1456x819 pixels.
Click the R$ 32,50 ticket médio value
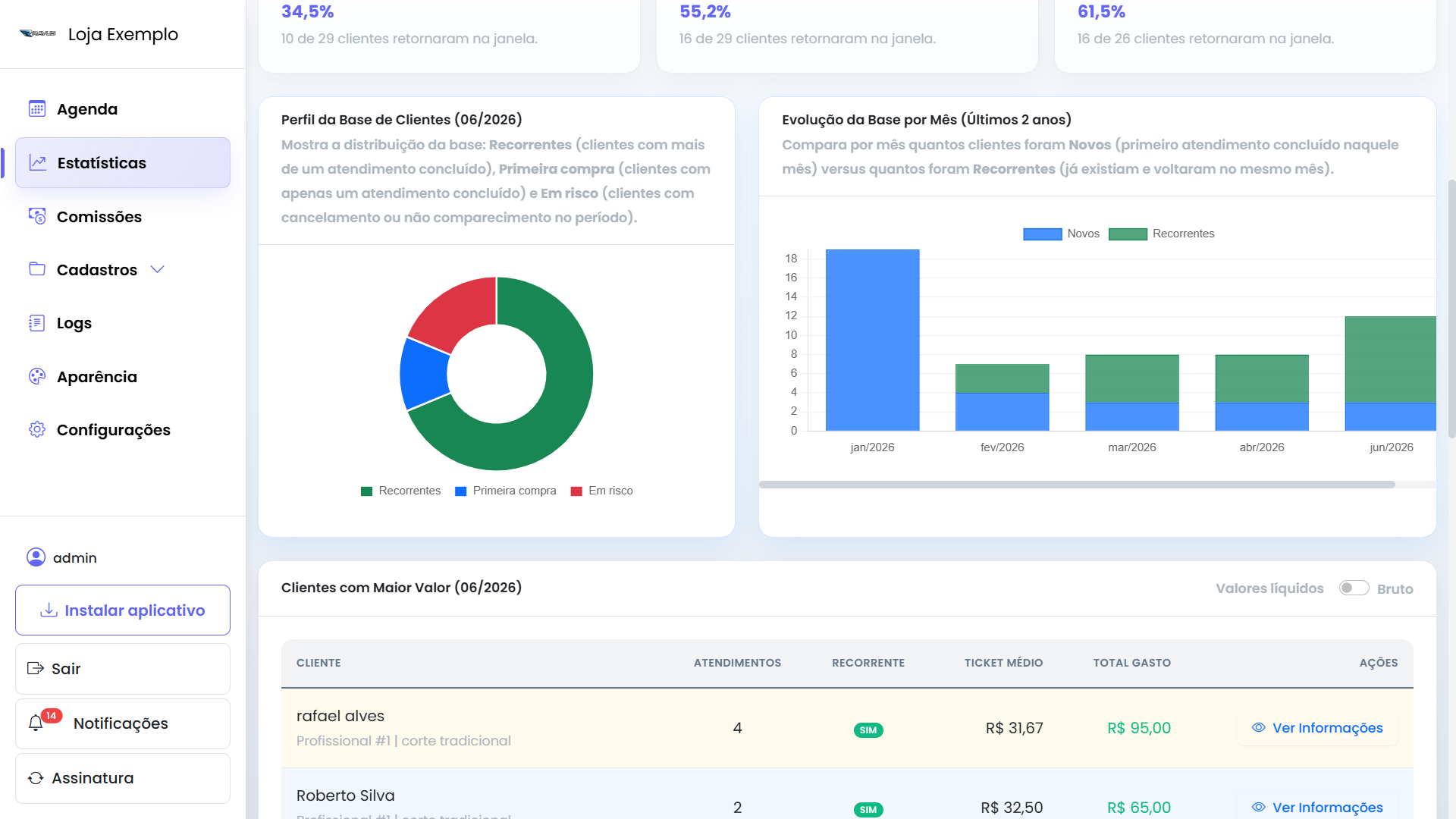1012,808
